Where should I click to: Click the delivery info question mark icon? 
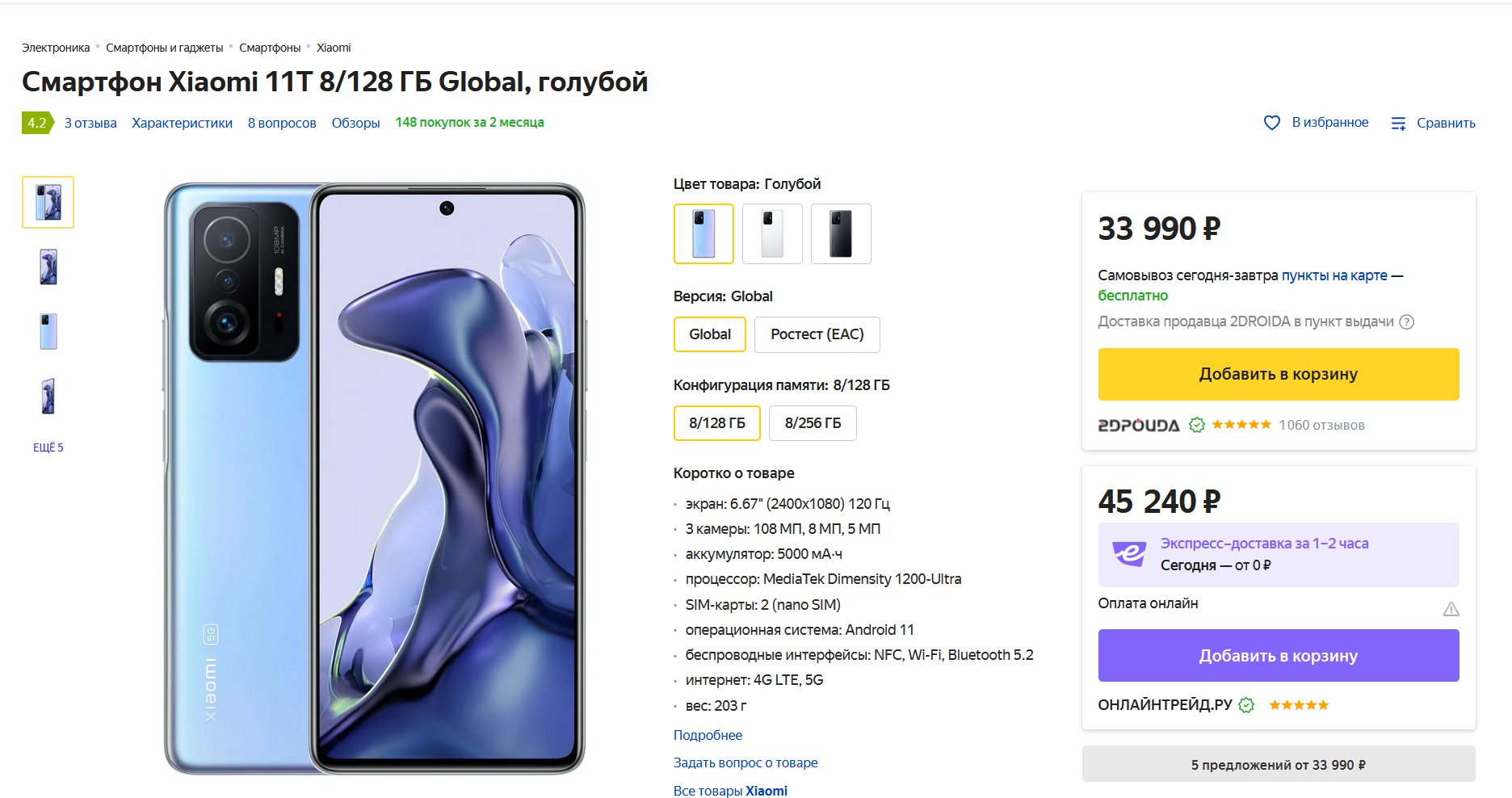[x=1407, y=322]
